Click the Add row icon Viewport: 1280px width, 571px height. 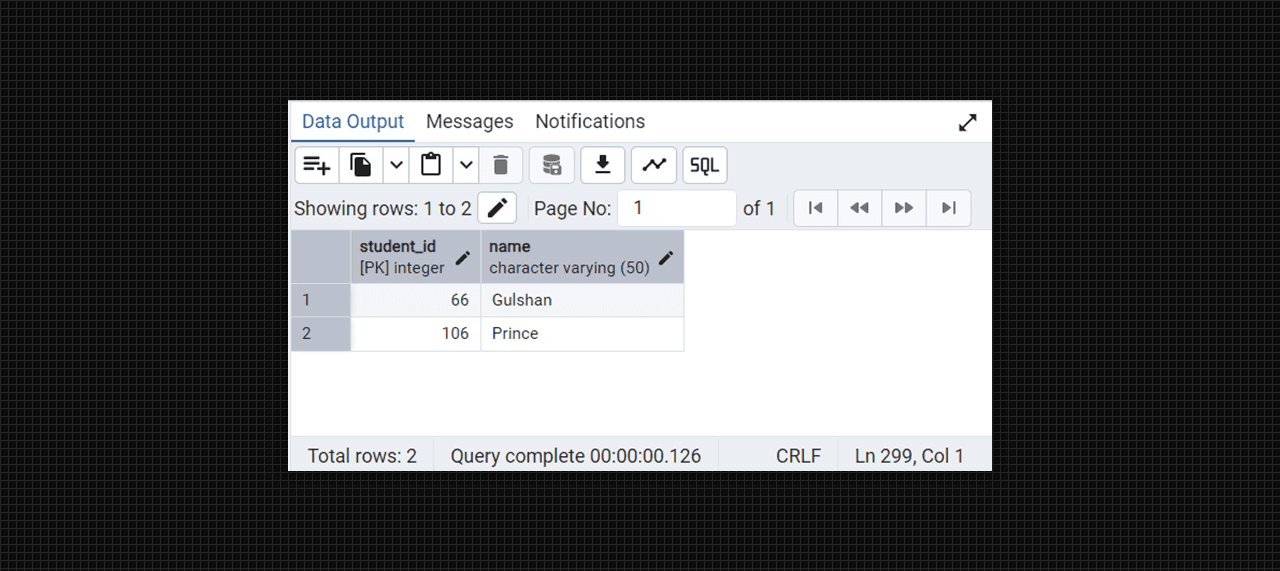pos(317,165)
